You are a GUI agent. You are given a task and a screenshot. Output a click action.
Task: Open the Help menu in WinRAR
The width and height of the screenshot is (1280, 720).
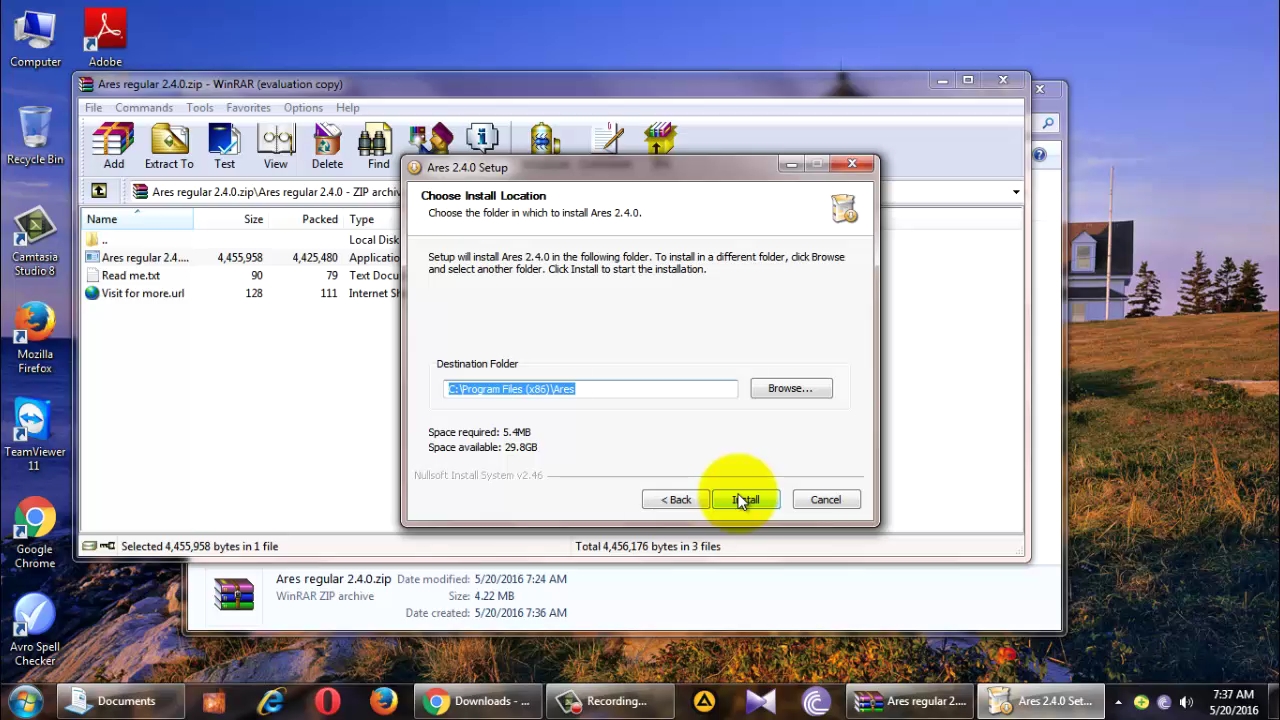pos(348,107)
